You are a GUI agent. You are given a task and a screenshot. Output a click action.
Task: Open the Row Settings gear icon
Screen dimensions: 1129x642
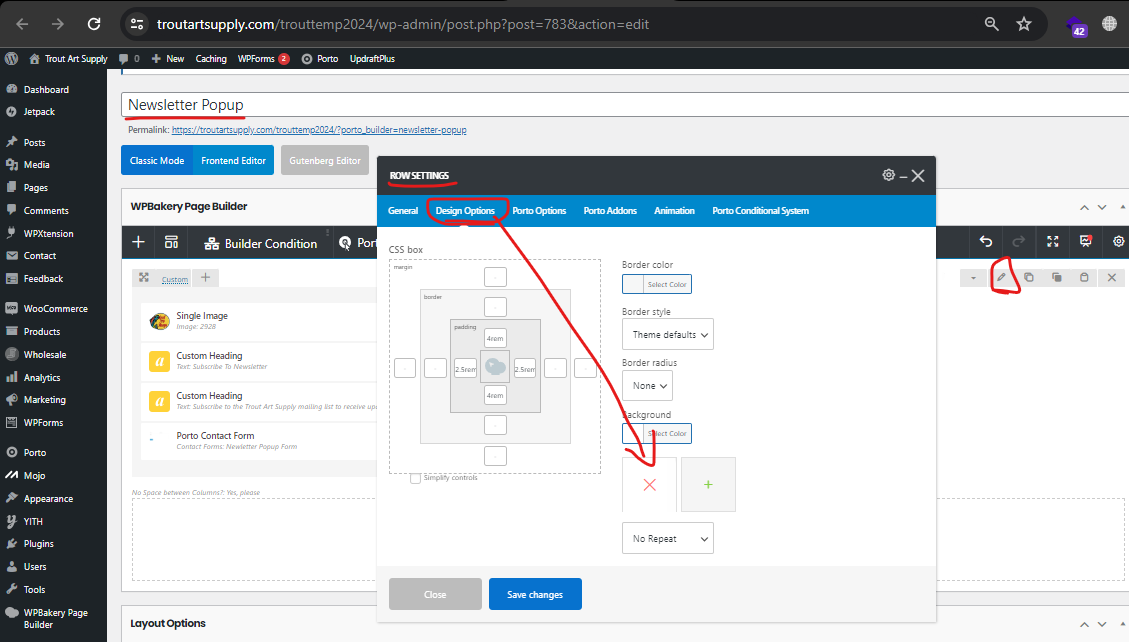[x=889, y=175]
